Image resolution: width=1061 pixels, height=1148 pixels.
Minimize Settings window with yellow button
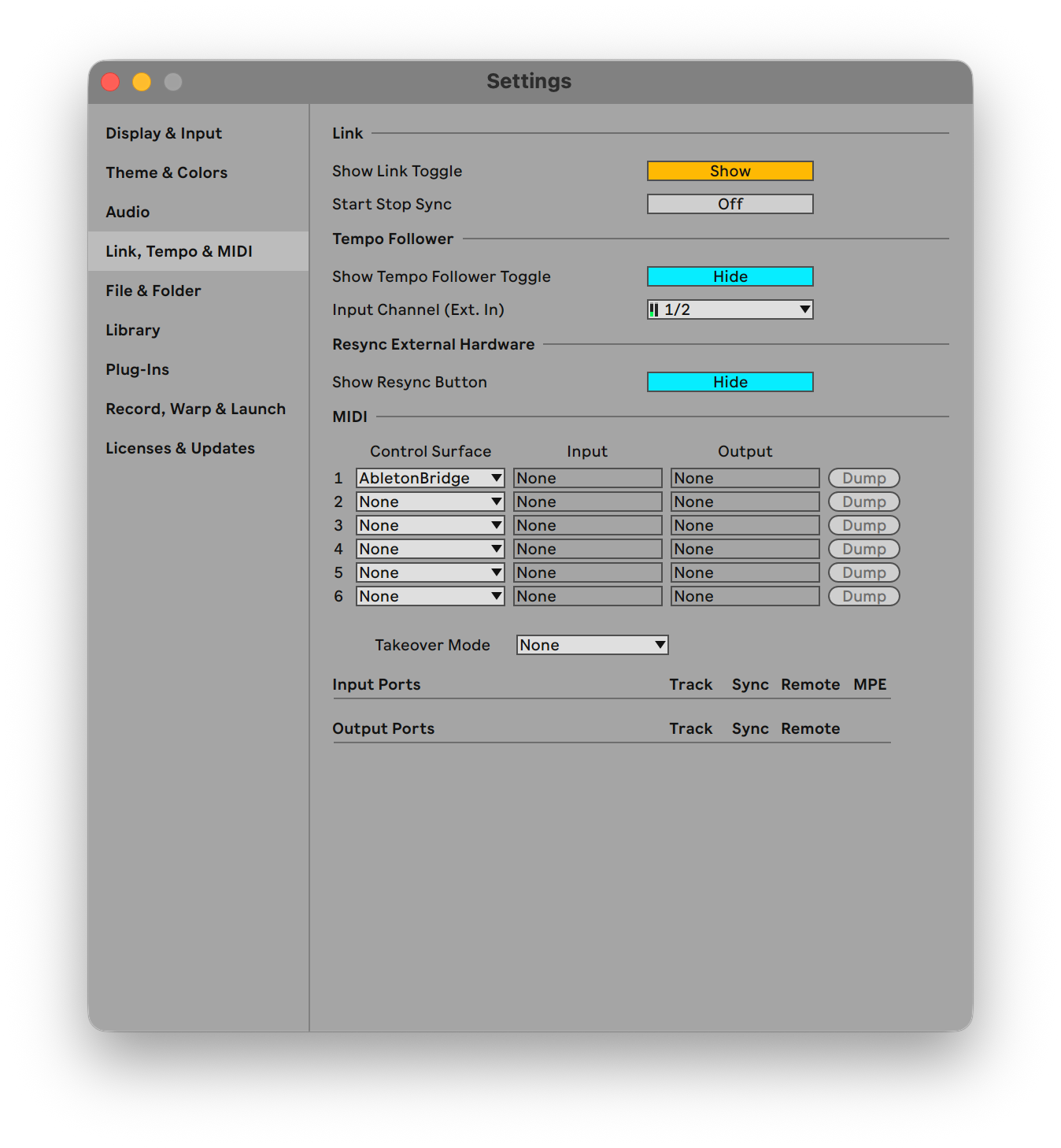[x=142, y=82]
